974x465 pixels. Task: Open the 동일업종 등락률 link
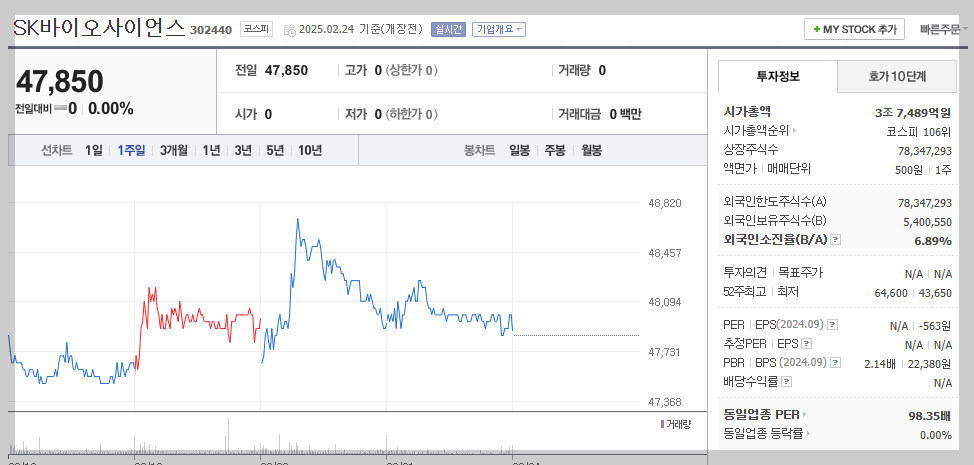pos(763,433)
